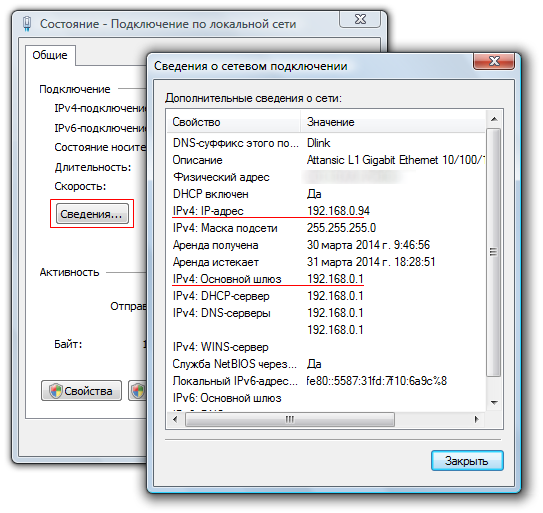The image size is (543, 513).
Task: Select the IPv4: WINS-сервер row
Action: [326, 347]
